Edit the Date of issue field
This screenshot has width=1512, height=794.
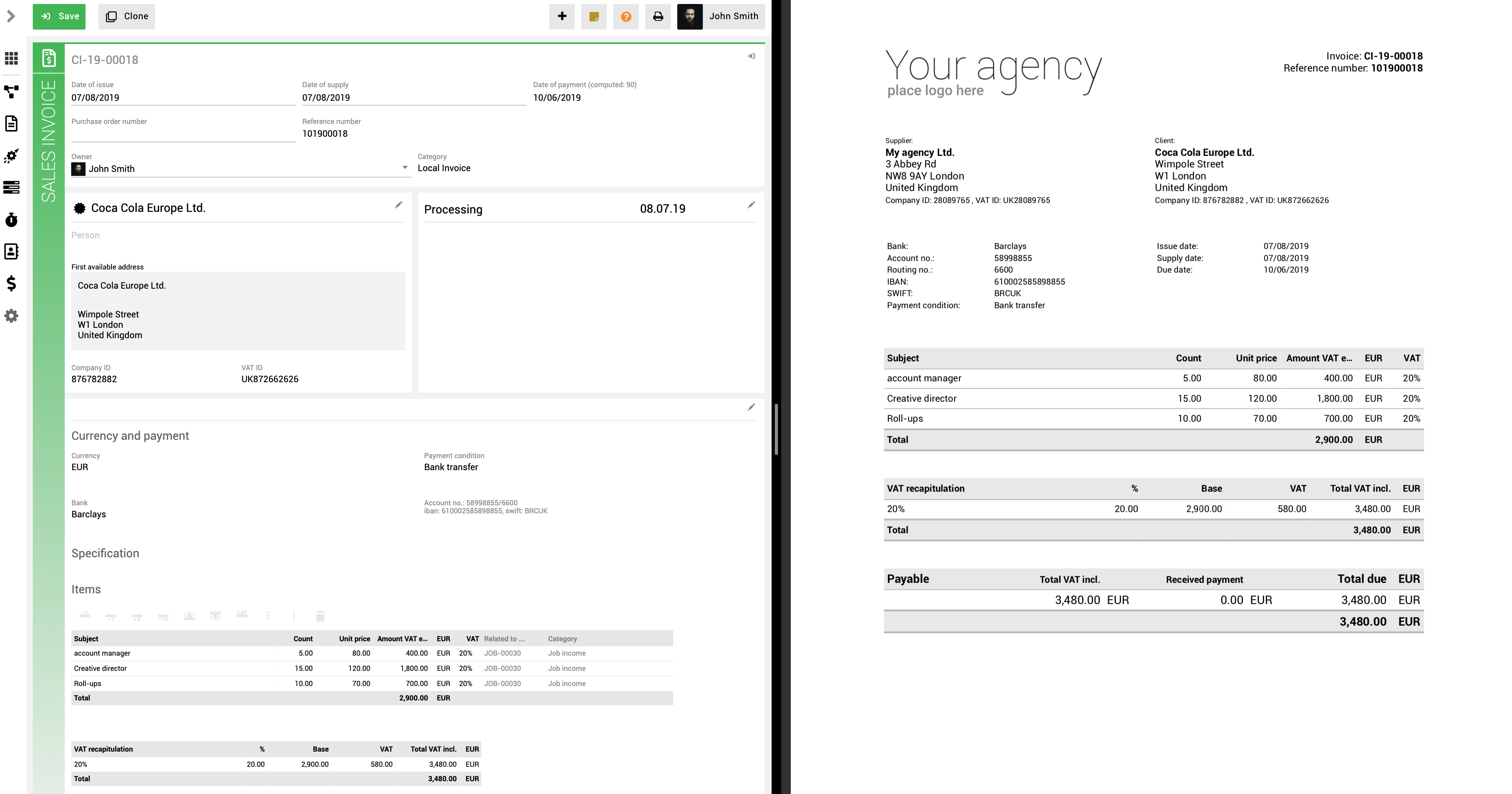(183, 98)
